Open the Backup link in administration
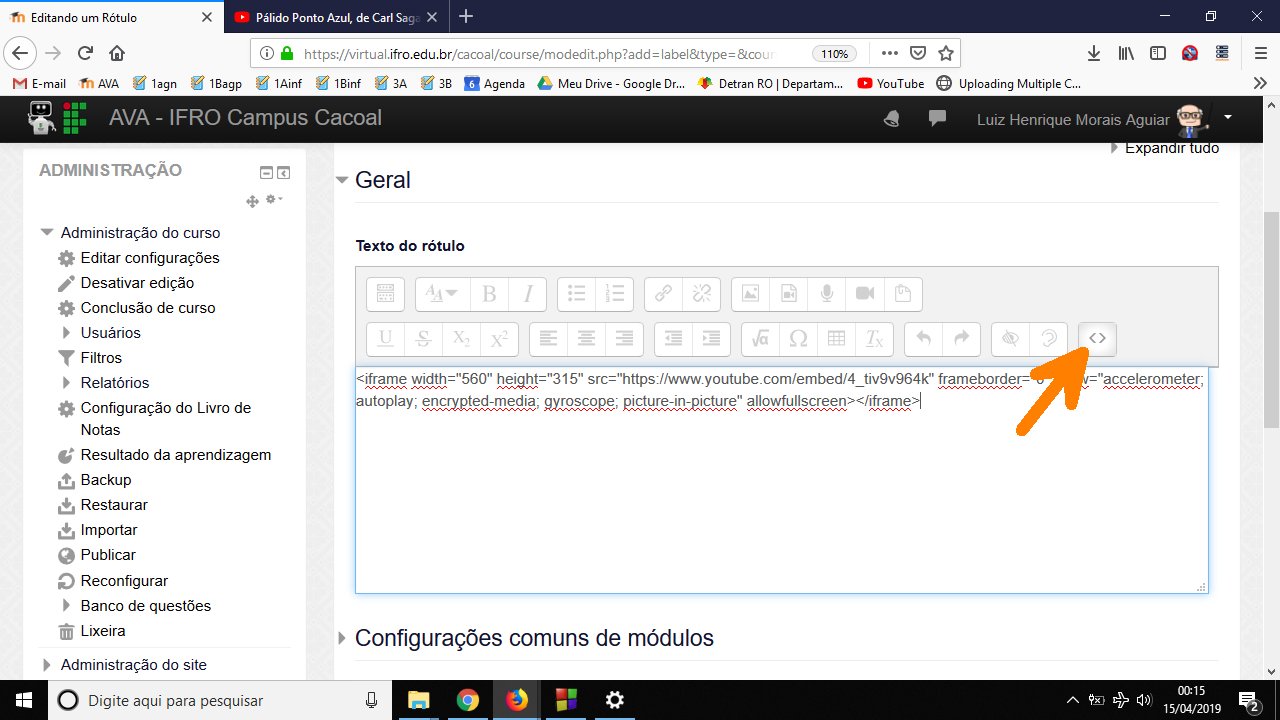 [x=105, y=480]
